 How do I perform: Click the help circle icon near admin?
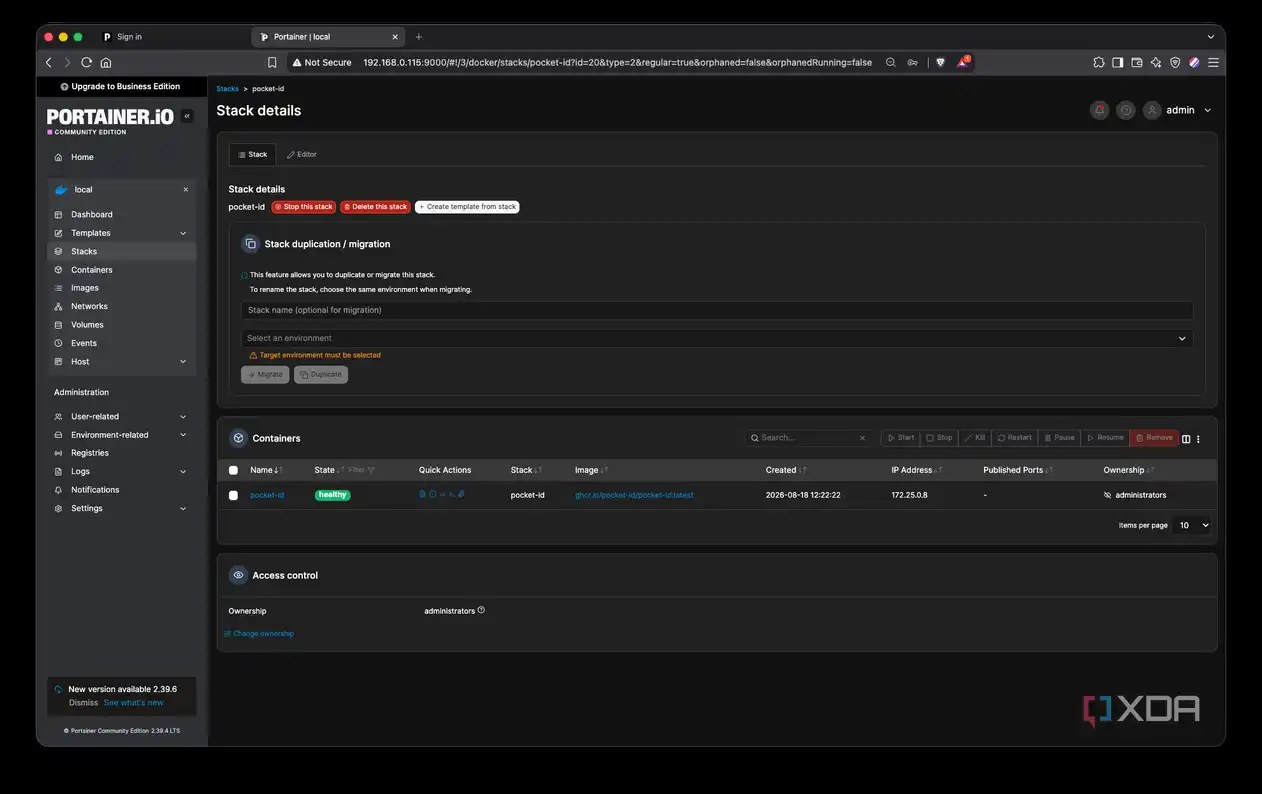pyautogui.click(x=1126, y=110)
